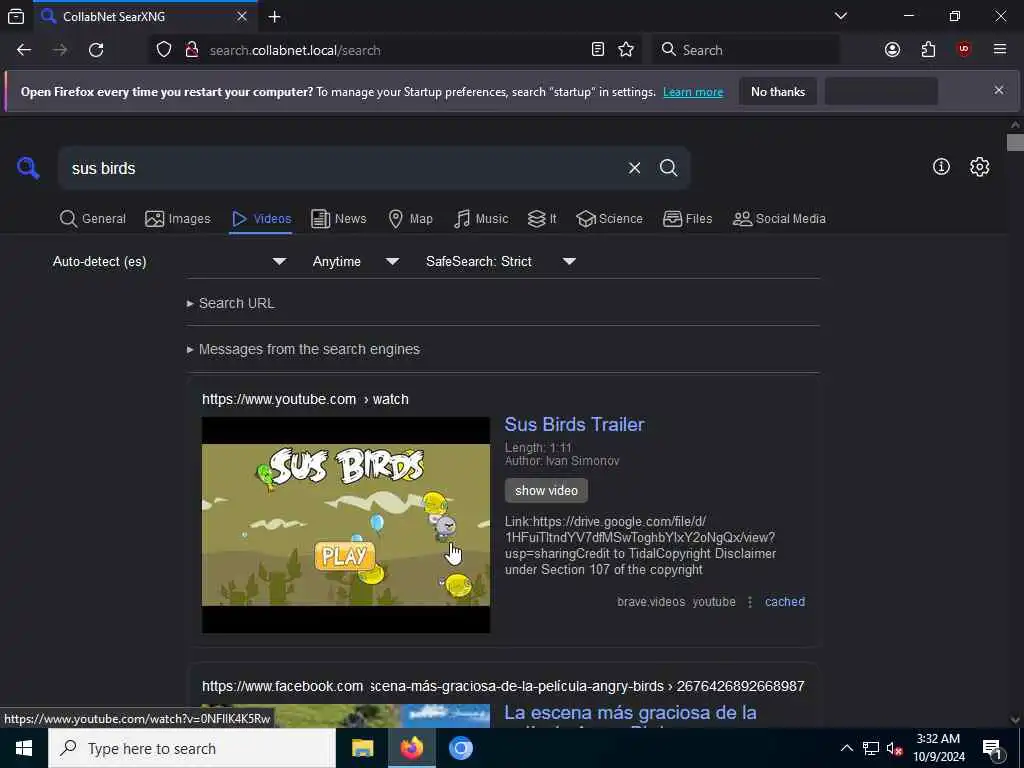Open the Anytime time range dropdown
The image size is (1024, 768).
[356, 261]
